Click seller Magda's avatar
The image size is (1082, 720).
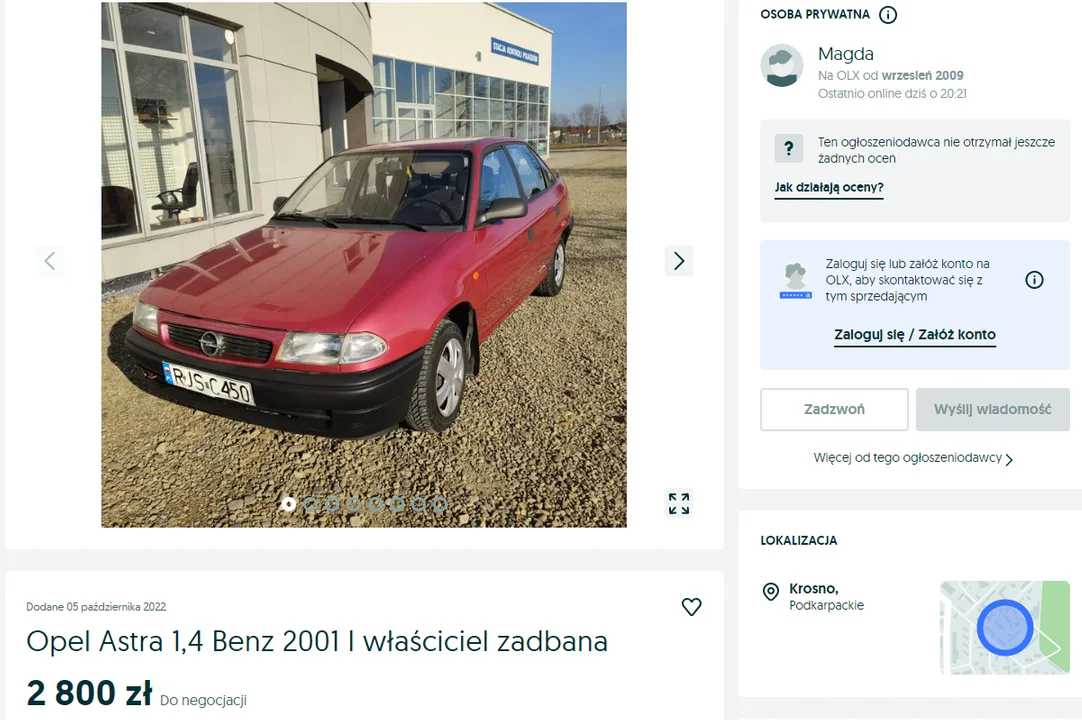(782, 66)
